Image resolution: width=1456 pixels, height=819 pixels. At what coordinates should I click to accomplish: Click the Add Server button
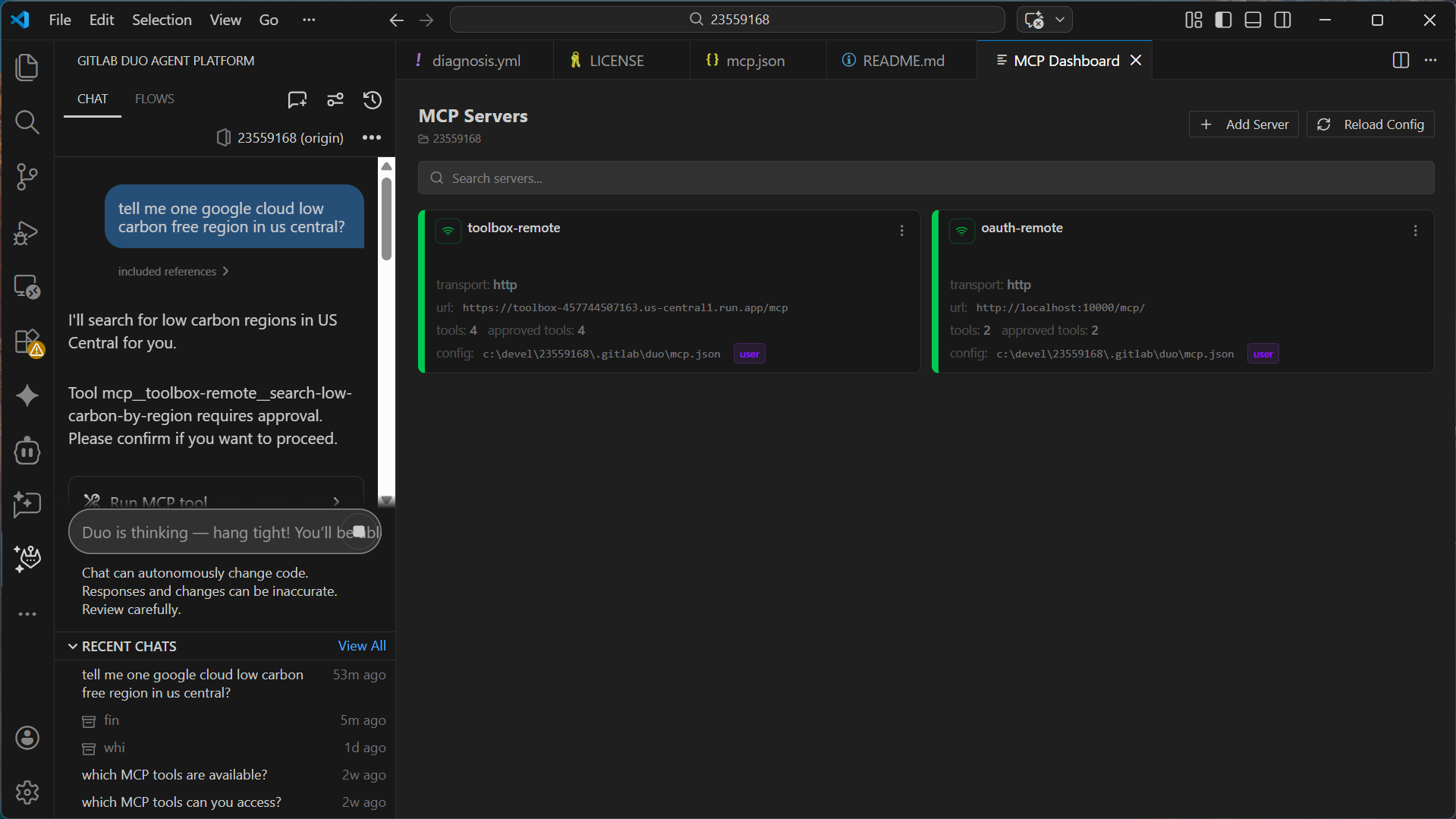[1244, 124]
